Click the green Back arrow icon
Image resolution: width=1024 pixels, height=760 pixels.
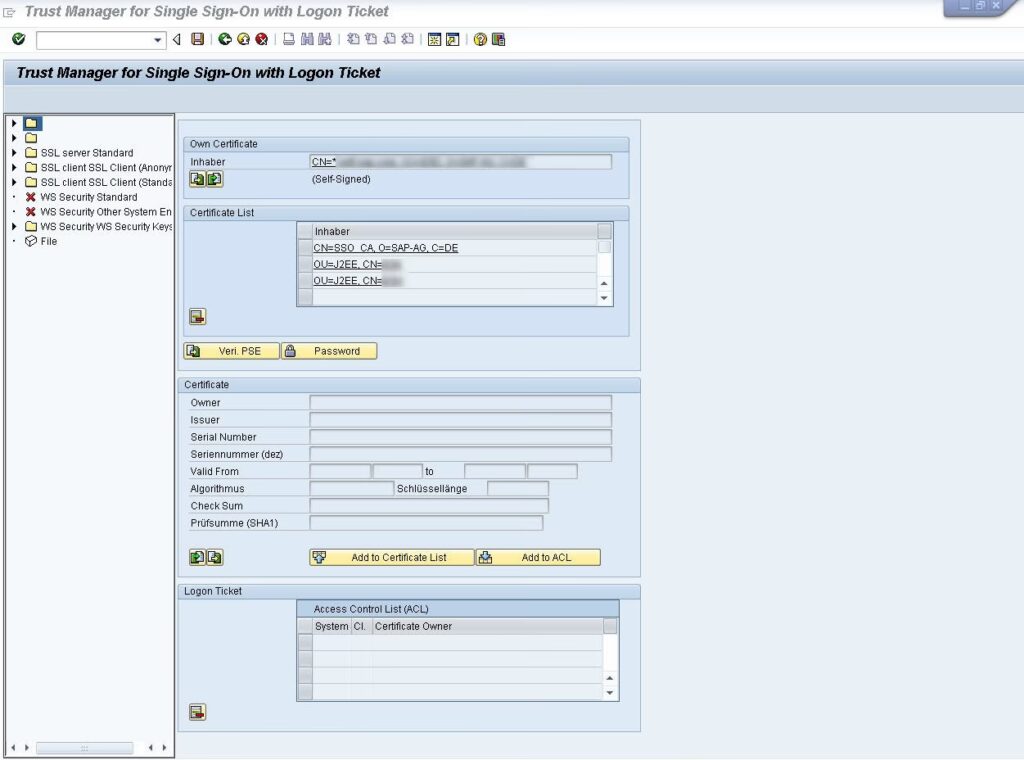[x=223, y=40]
